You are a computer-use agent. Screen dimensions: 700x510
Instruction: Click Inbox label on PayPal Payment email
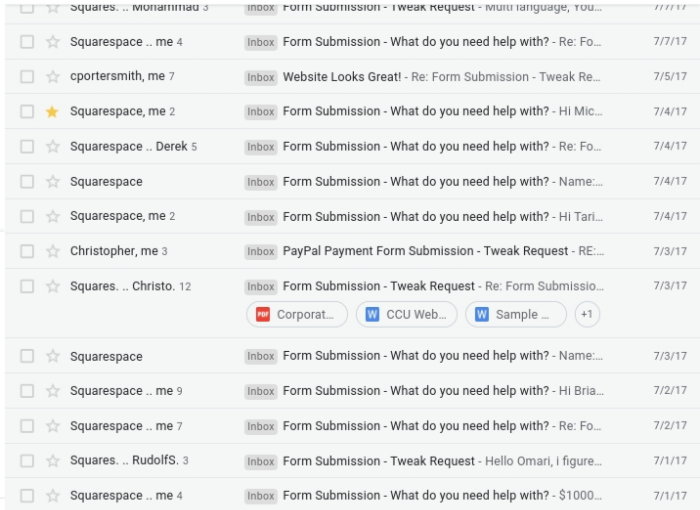261,251
